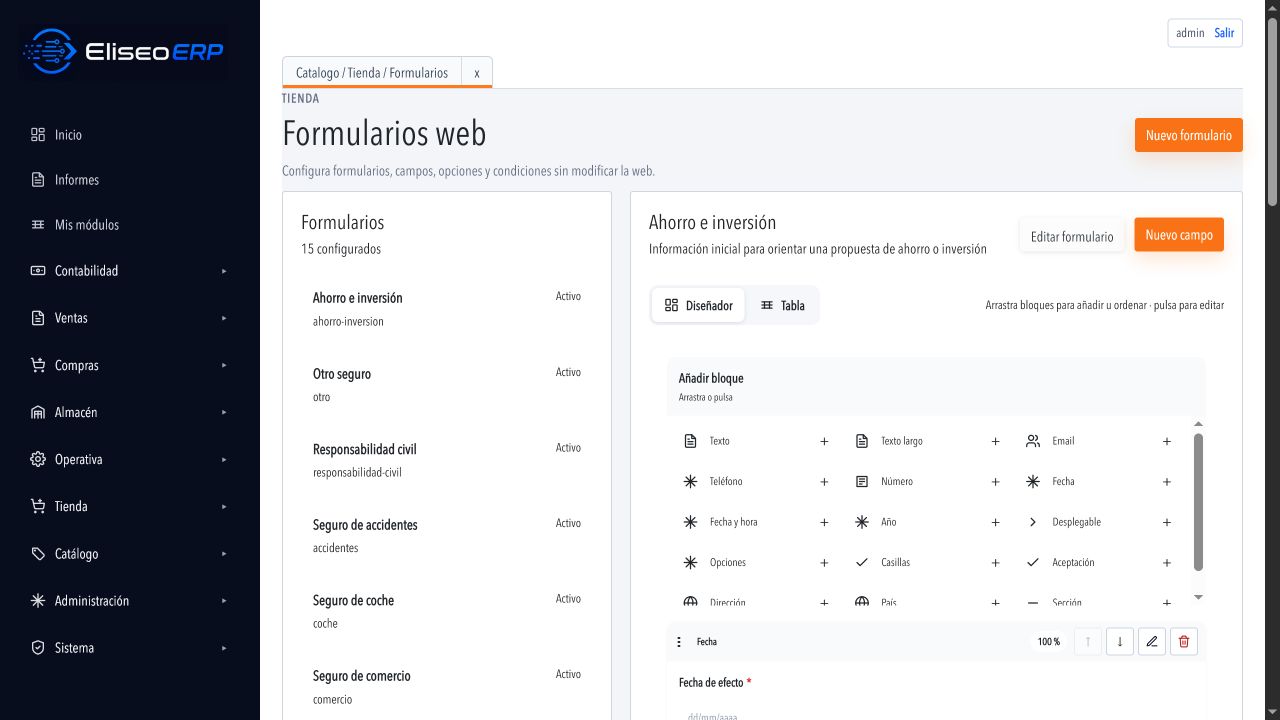Edit the Fecha field with pencil icon
1280x720 pixels.
click(1152, 642)
